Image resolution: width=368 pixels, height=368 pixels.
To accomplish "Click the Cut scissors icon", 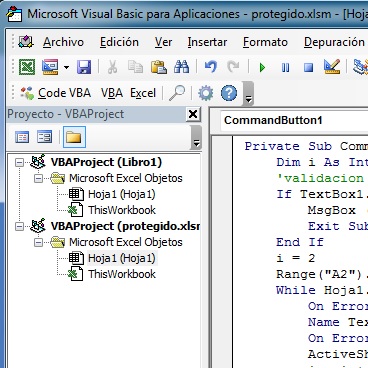I will tap(112, 67).
